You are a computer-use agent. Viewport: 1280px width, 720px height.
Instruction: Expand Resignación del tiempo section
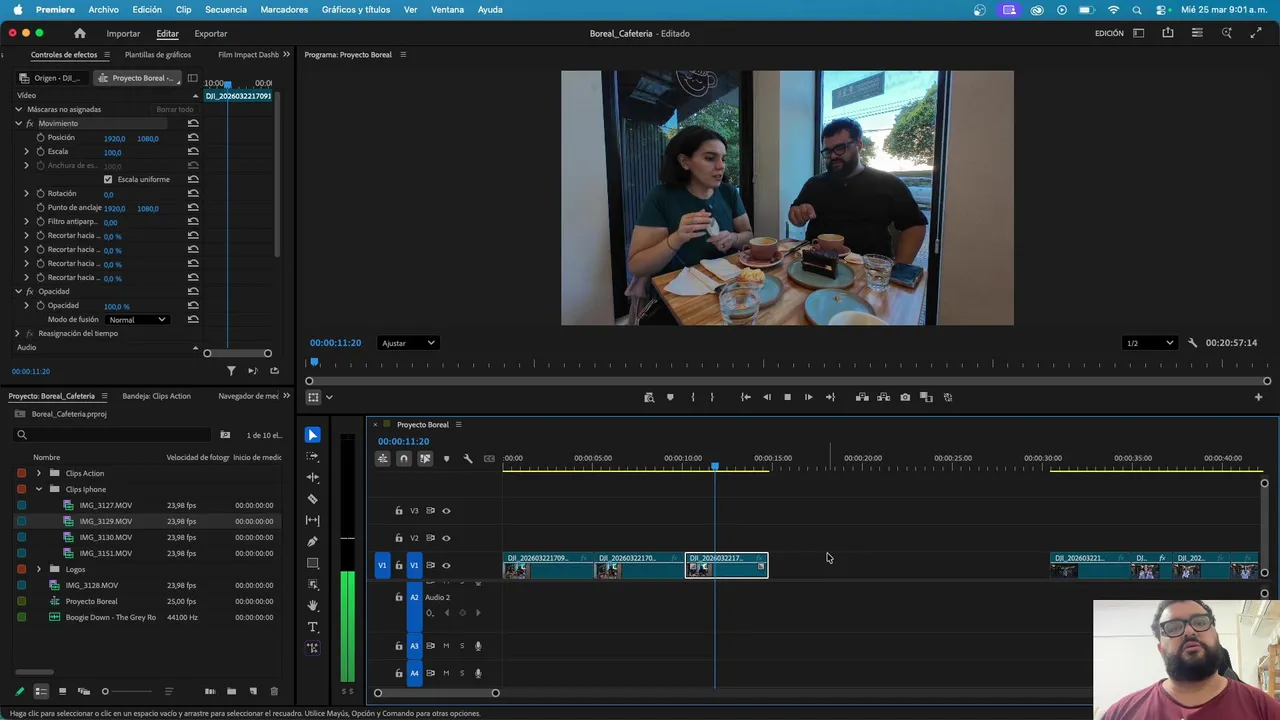pos(18,333)
